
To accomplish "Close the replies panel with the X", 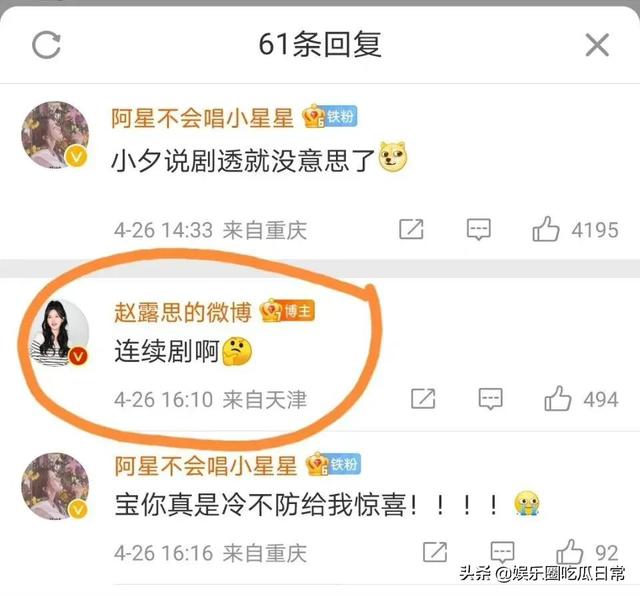I will coord(597,45).
